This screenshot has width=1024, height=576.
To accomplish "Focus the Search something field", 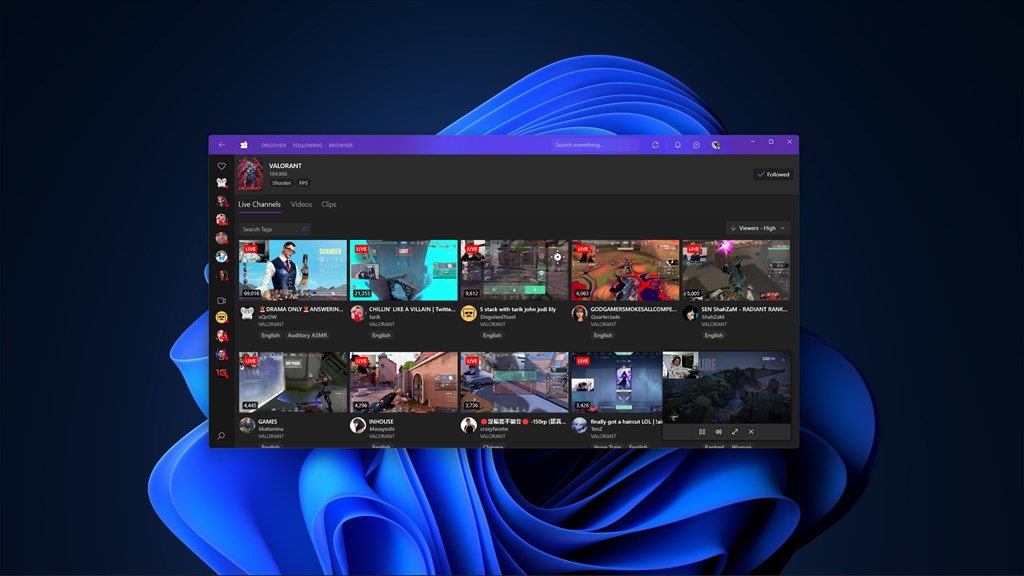I will [594, 145].
